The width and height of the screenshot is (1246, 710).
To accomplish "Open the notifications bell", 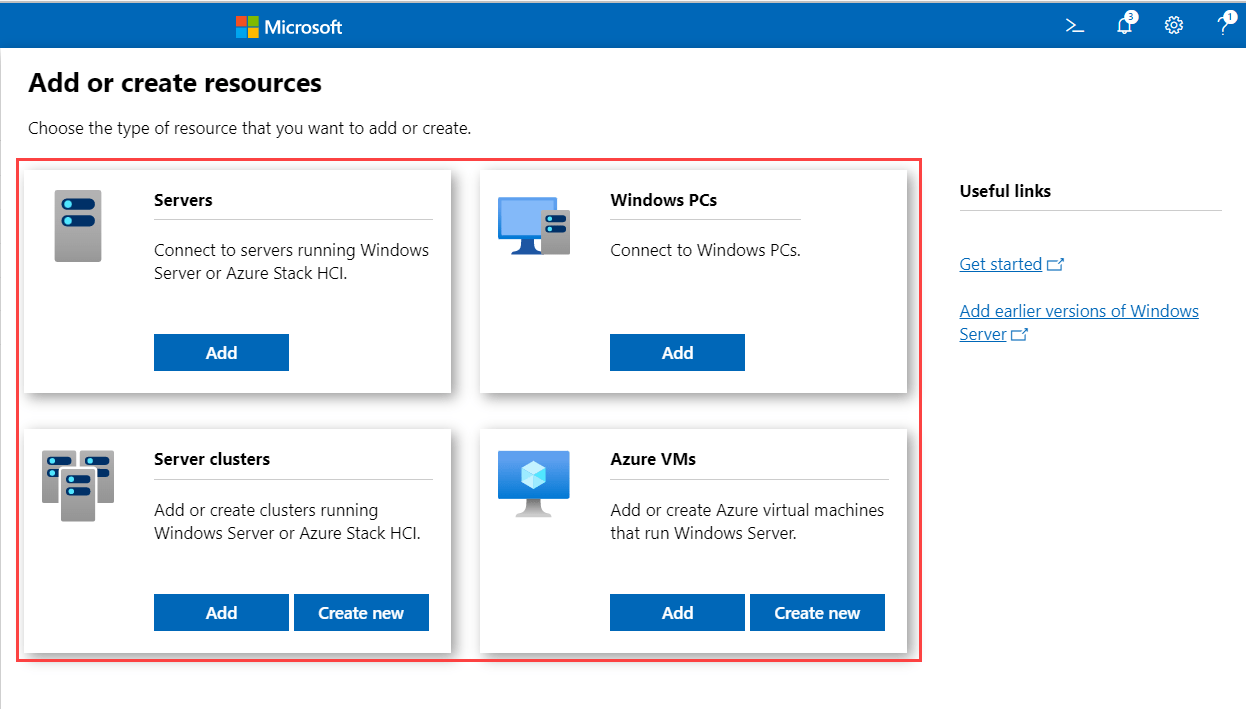I will 1124,25.
